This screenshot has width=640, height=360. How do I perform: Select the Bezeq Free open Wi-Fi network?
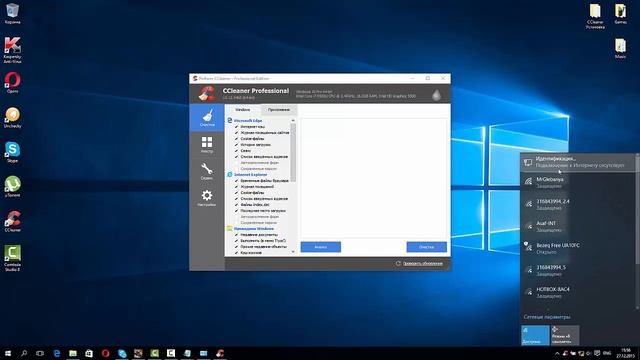click(578, 248)
